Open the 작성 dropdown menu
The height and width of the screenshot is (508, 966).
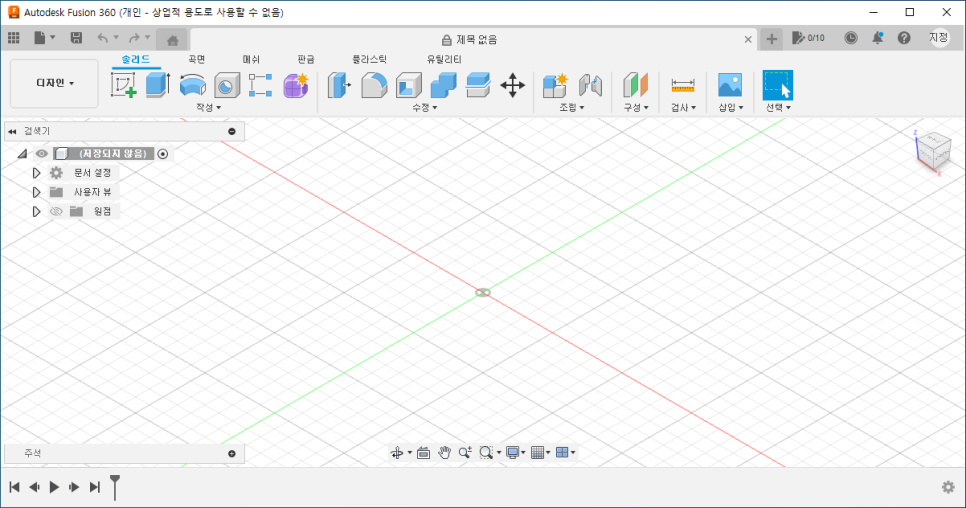click(x=208, y=107)
